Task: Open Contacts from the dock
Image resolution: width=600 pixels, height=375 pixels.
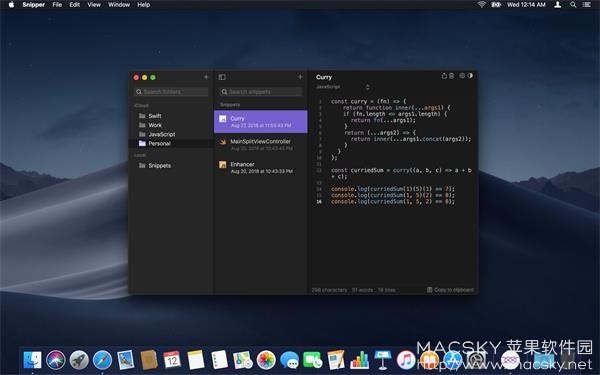Action: tap(149, 360)
